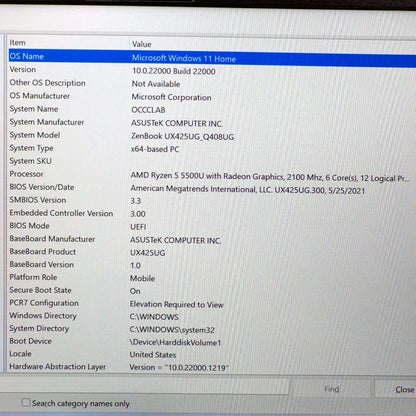
Task: Select the BaseBoard Product row
Action: coord(212,252)
